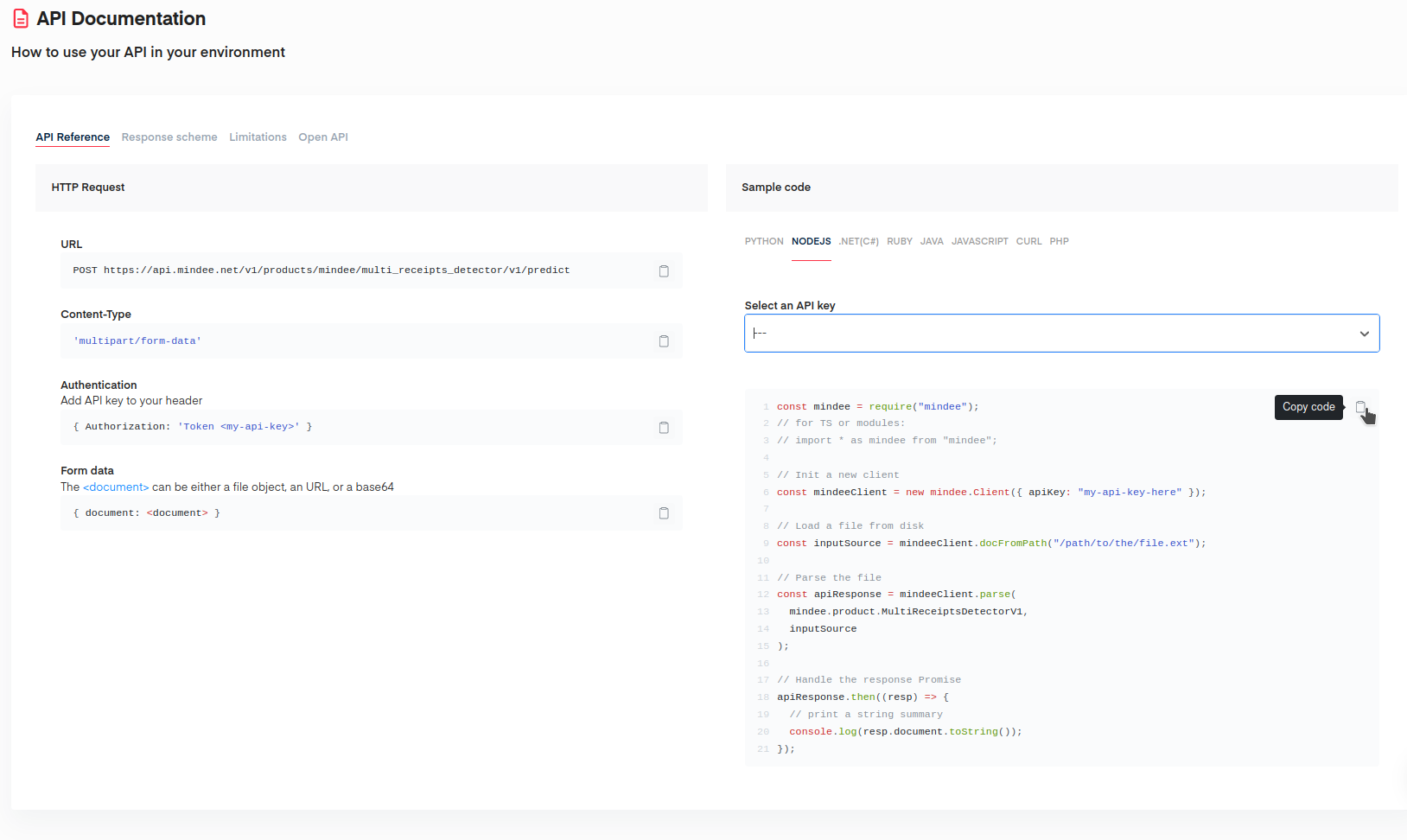The image size is (1407, 840).
Task: Click the Copy code icon for sample code
Action: [x=1360, y=407]
